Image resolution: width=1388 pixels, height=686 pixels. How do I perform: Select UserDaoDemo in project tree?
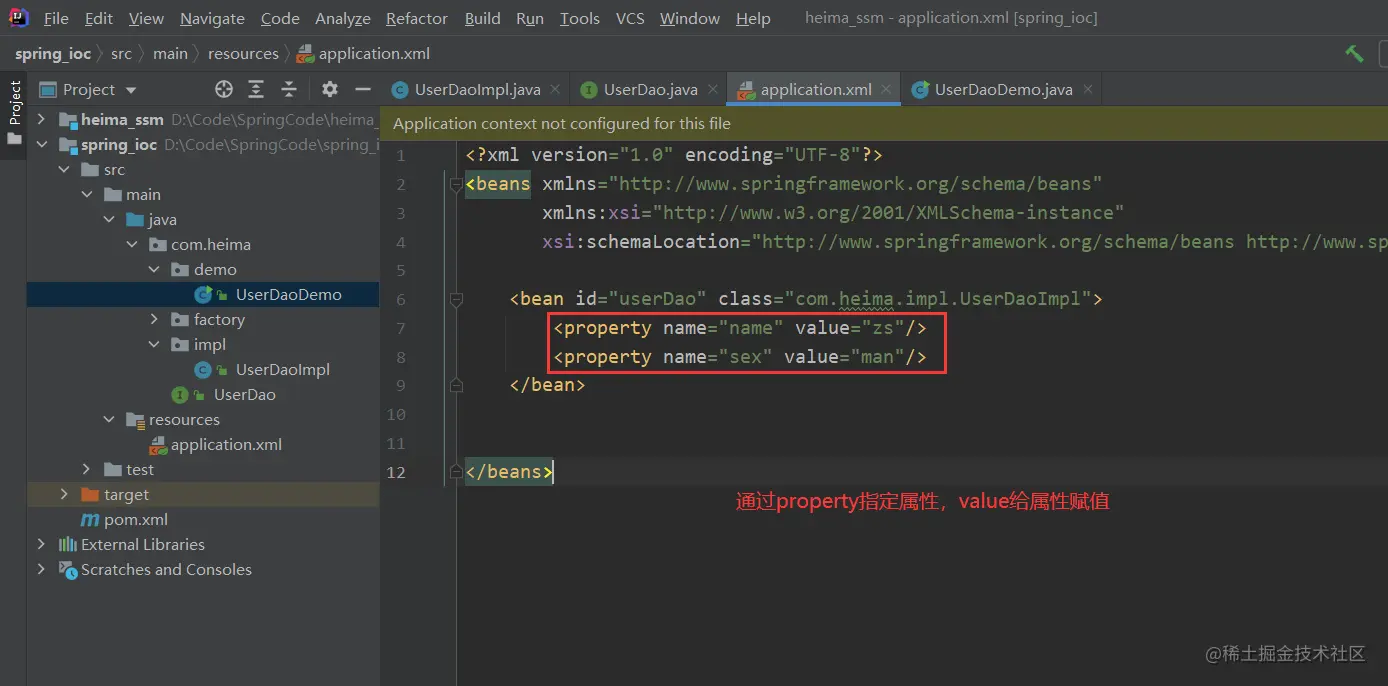pyautogui.click(x=288, y=295)
